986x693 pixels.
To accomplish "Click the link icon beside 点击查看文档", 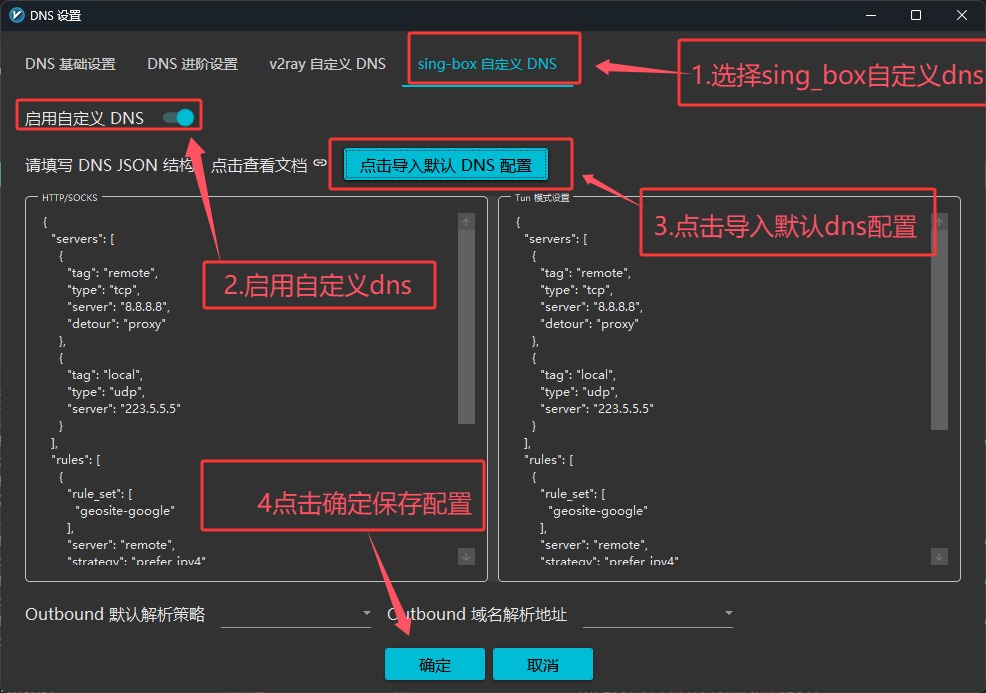I will click(321, 163).
